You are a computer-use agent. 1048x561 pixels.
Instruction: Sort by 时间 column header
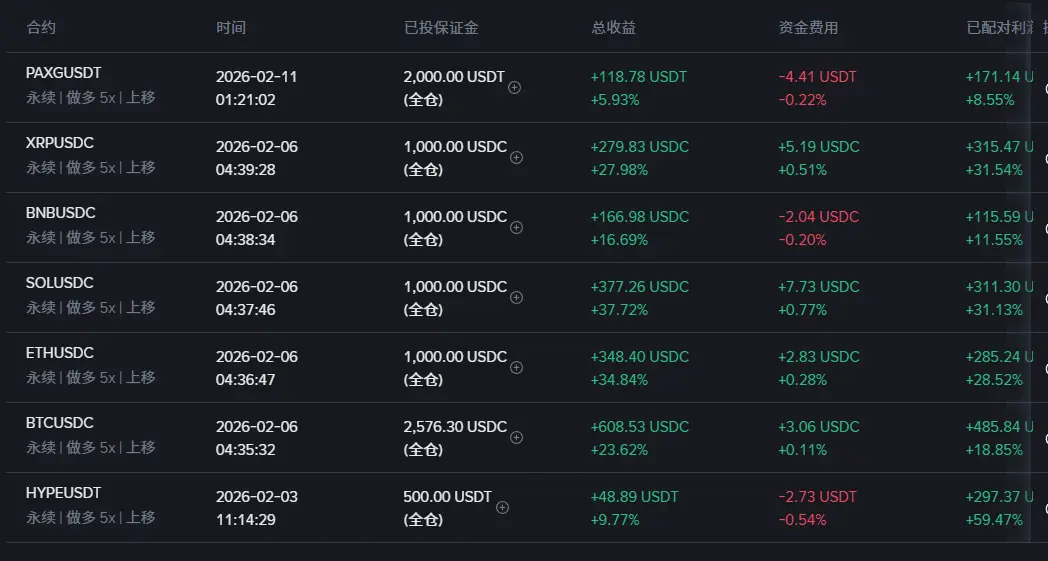pos(231,28)
